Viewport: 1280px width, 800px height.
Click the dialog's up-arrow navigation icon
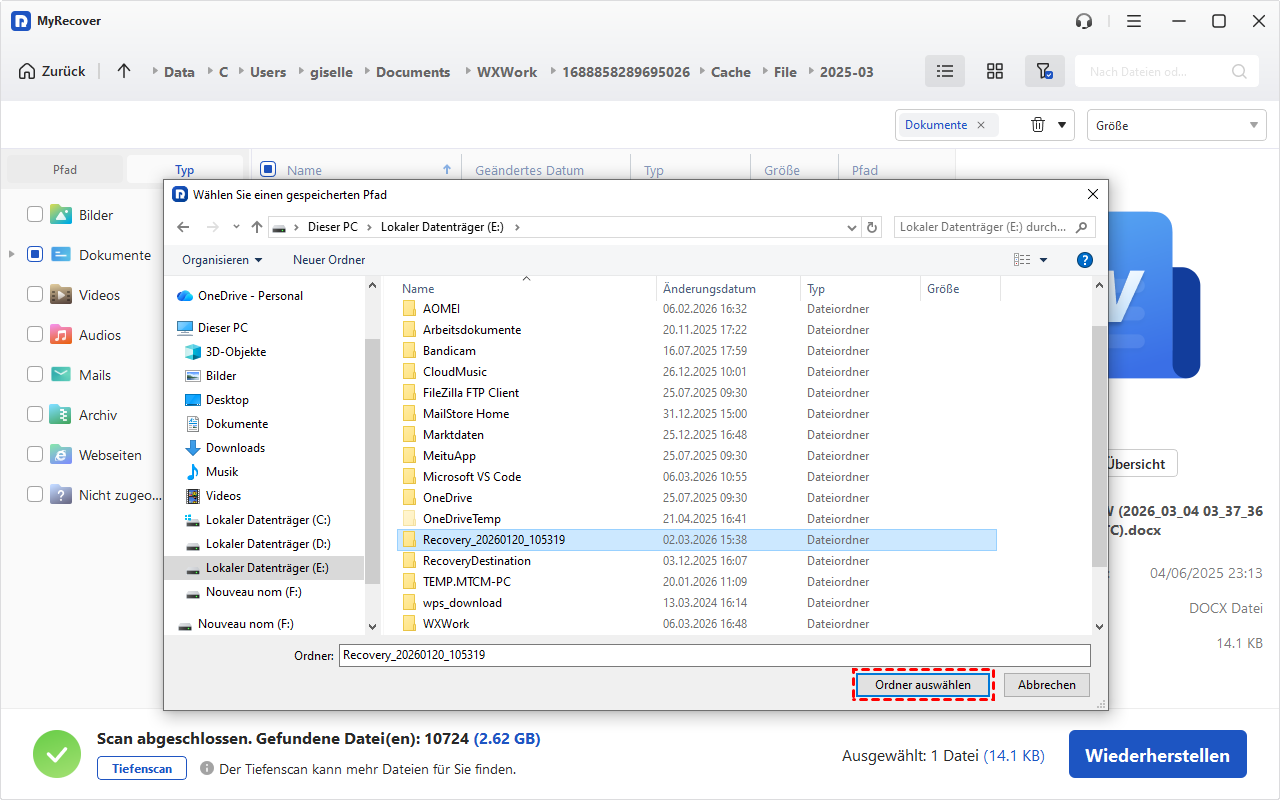pos(257,227)
